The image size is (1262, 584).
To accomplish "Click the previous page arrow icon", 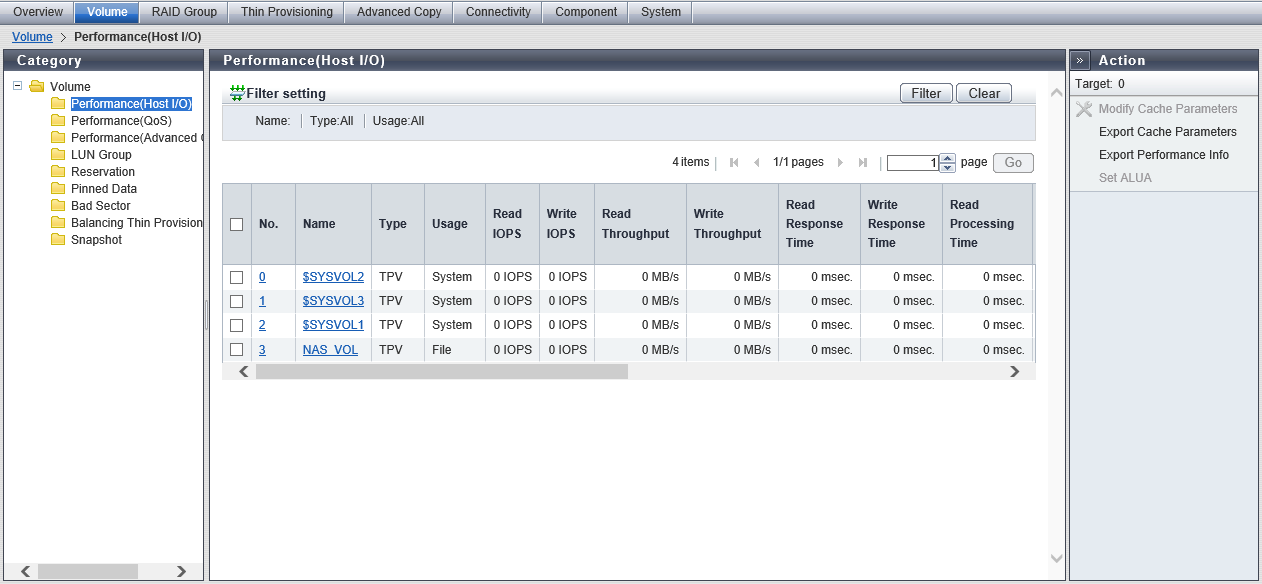I will 757,163.
